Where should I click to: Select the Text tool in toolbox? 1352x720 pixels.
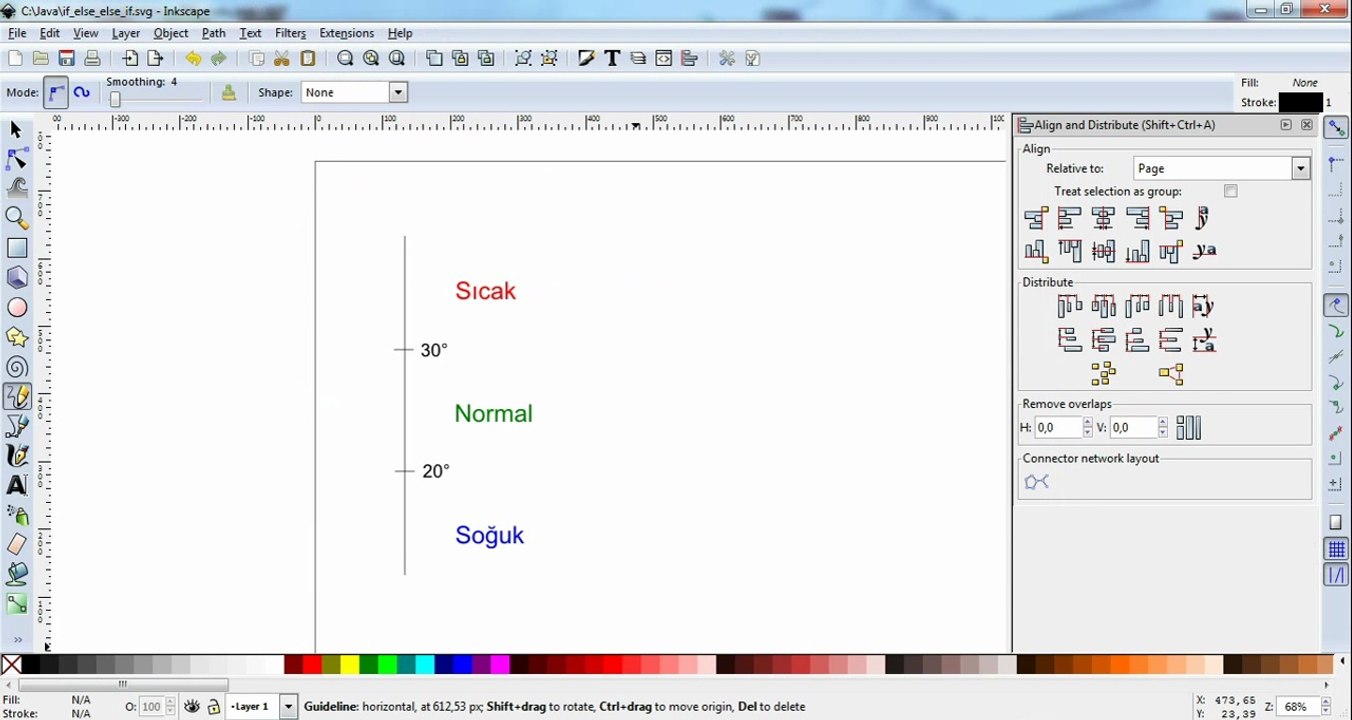click(16, 486)
